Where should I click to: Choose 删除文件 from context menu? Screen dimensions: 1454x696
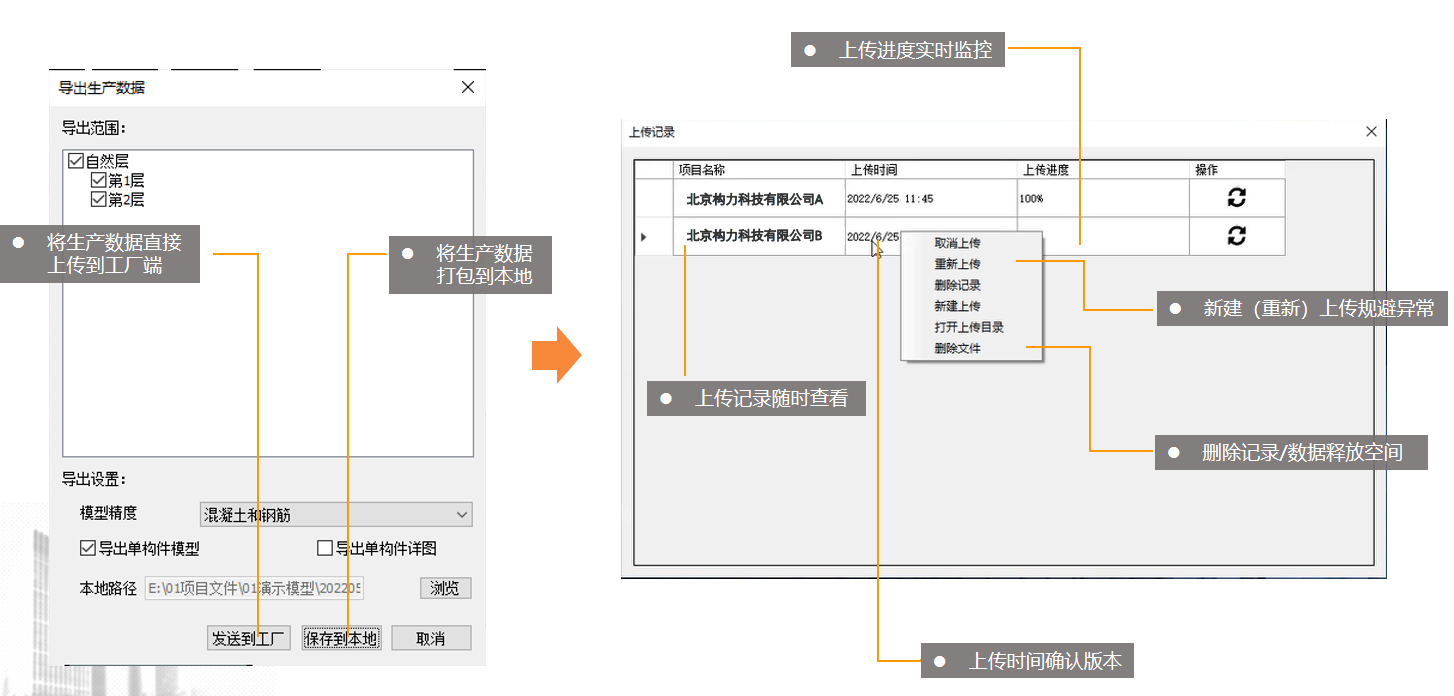(957, 348)
